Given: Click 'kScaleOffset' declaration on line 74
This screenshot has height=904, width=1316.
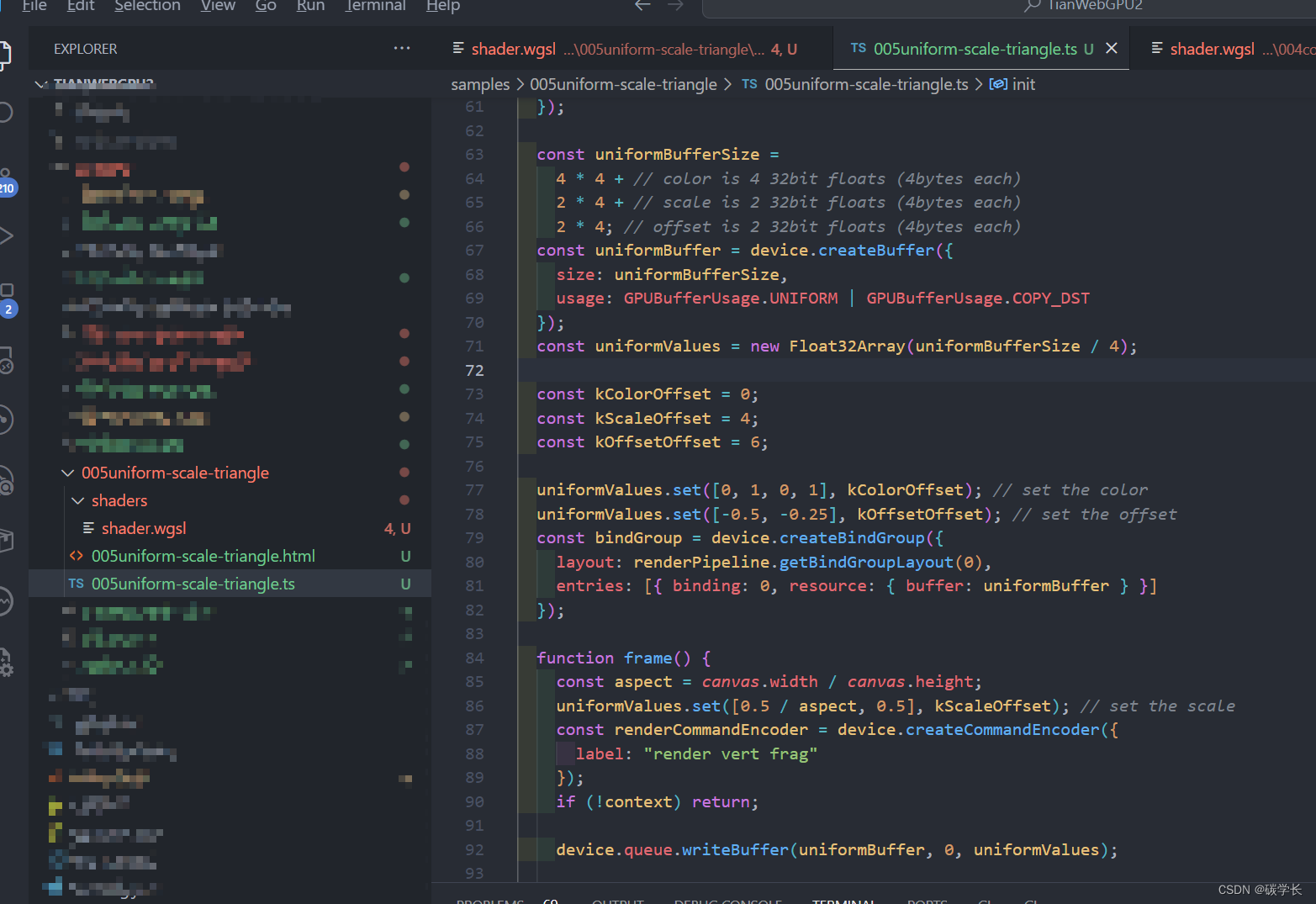Looking at the screenshot, I should (653, 419).
